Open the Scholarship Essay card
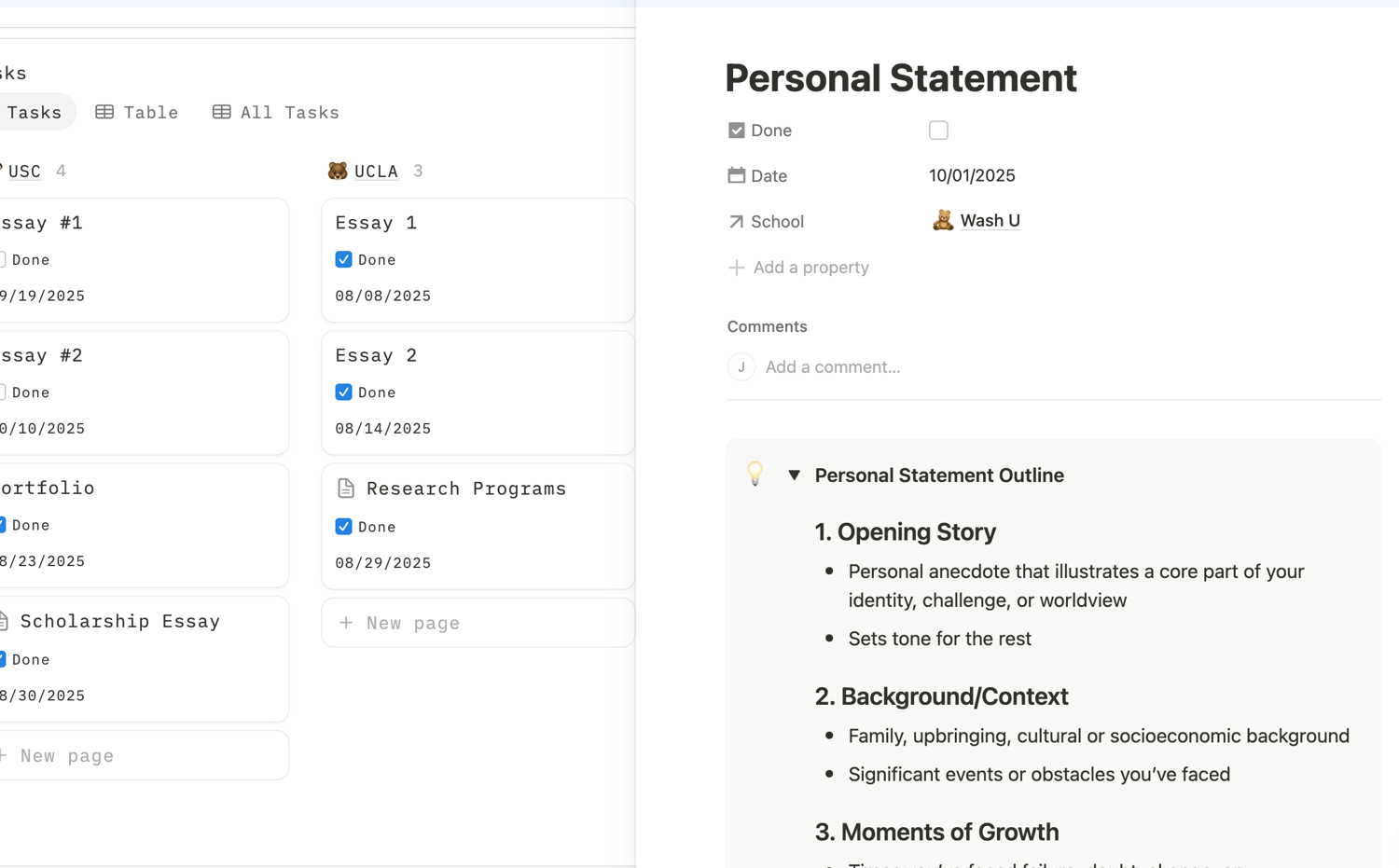This screenshot has height=868, width=1399. (x=120, y=621)
